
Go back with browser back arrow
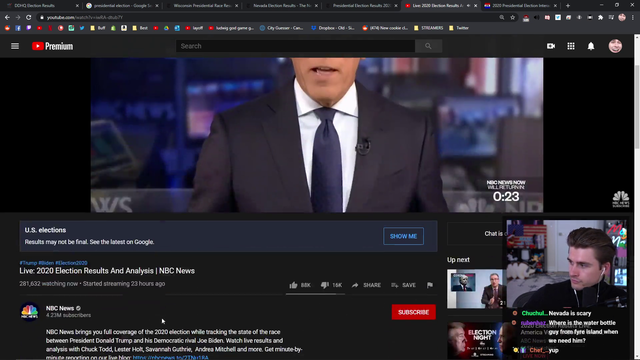tap(7, 17)
